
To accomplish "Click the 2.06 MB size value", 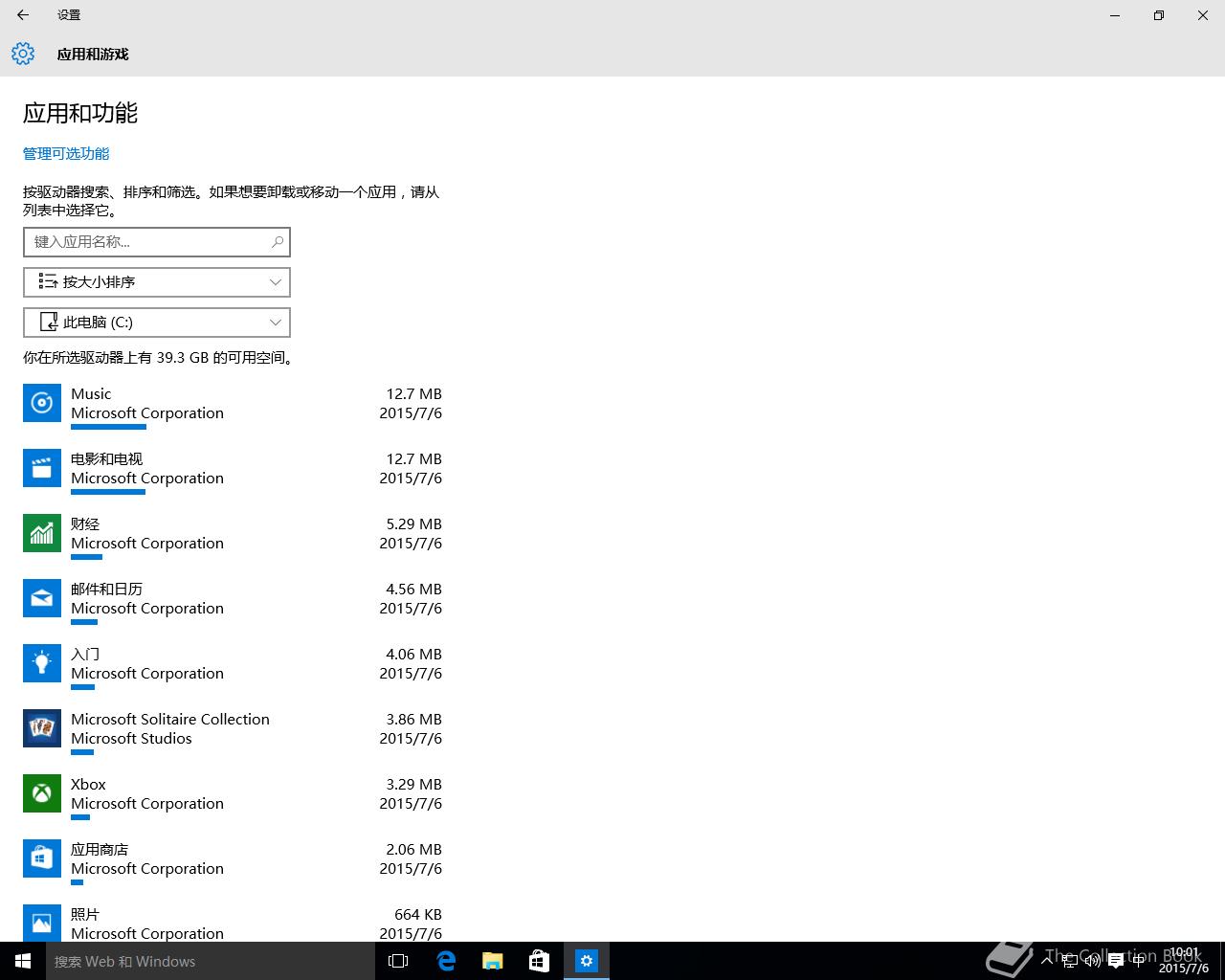I will (x=413, y=849).
